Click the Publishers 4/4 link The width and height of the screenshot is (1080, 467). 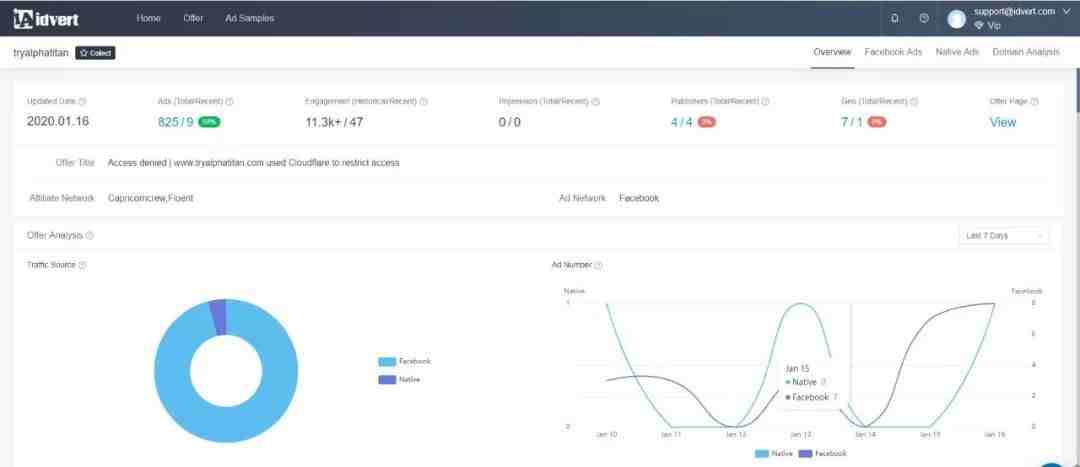pos(682,122)
